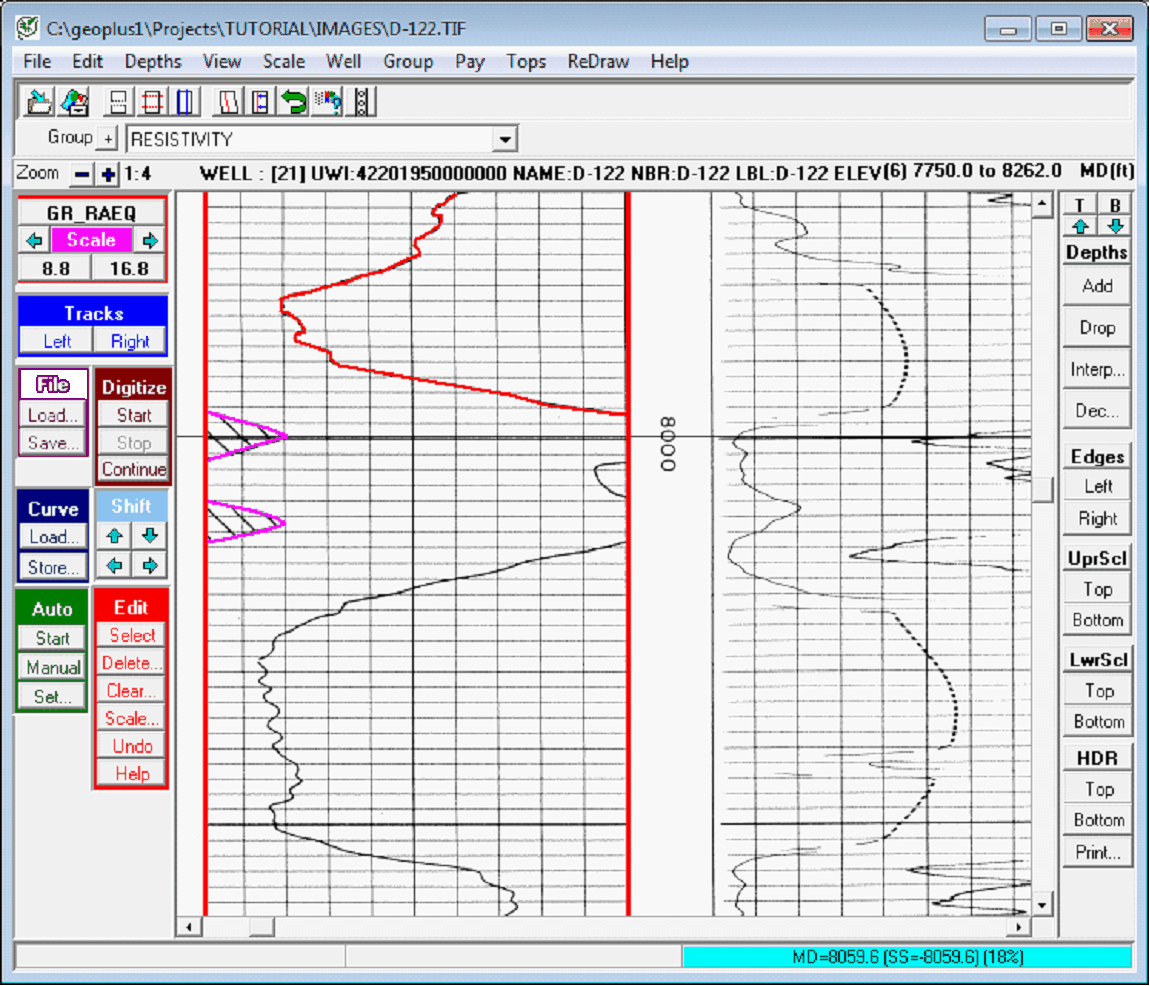
Task: Zoom in with the plus icon
Action: pyautogui.click(x=108, y=174)
